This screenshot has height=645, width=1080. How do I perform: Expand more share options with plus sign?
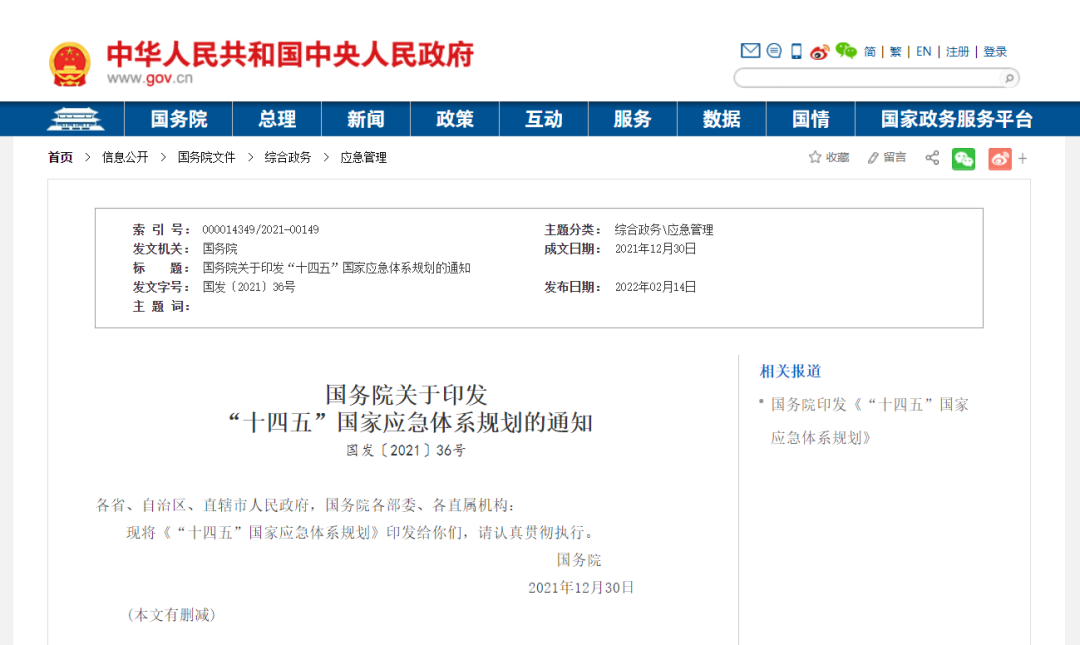pos(1023,158)
